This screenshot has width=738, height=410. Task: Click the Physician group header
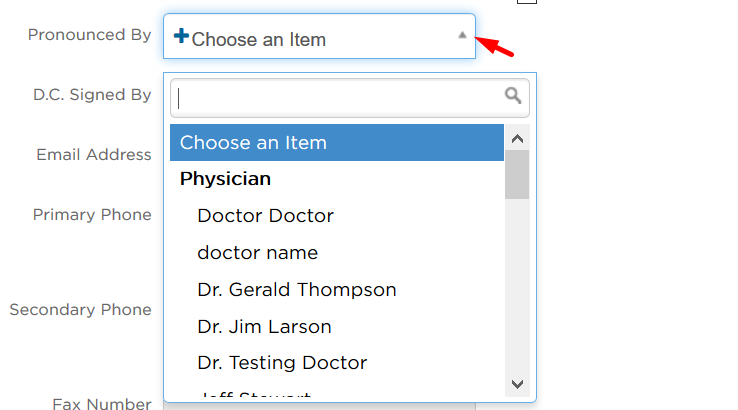point(225,179)
